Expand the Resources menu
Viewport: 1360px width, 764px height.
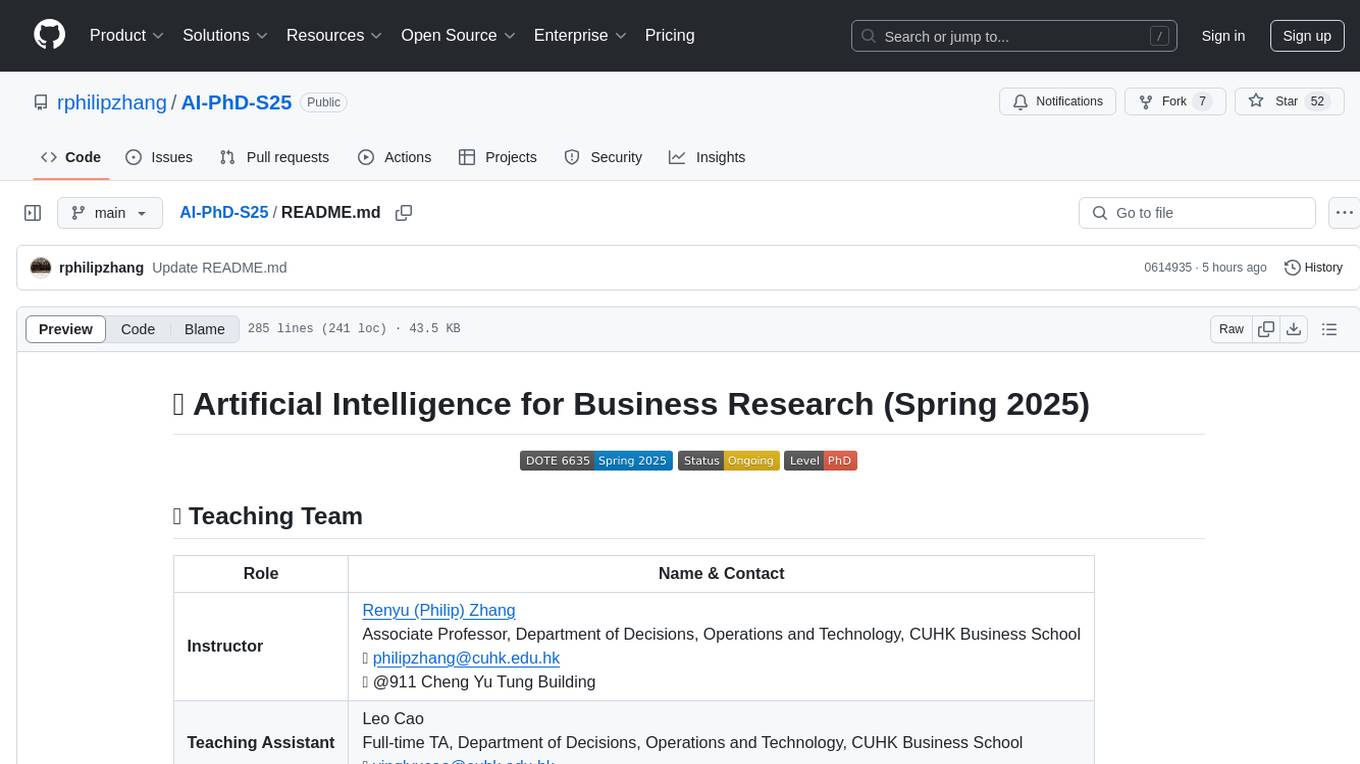click(x=334, y=35)
